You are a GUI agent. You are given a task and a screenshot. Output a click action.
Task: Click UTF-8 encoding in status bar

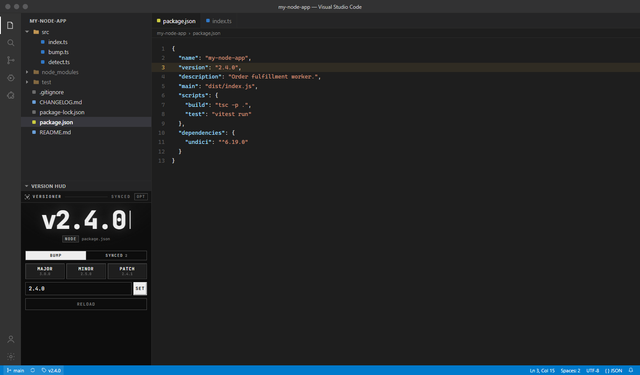tap(593, 371)
